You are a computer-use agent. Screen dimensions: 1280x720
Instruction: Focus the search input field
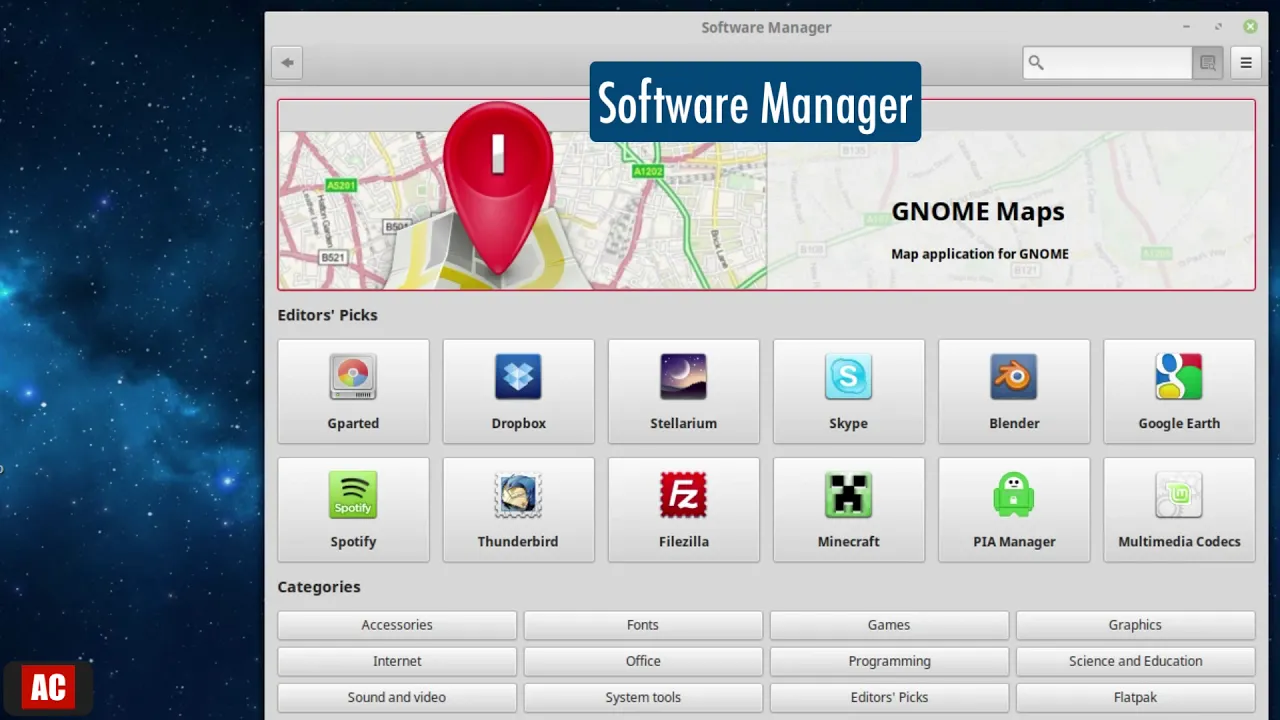[x=1108, y=63]
